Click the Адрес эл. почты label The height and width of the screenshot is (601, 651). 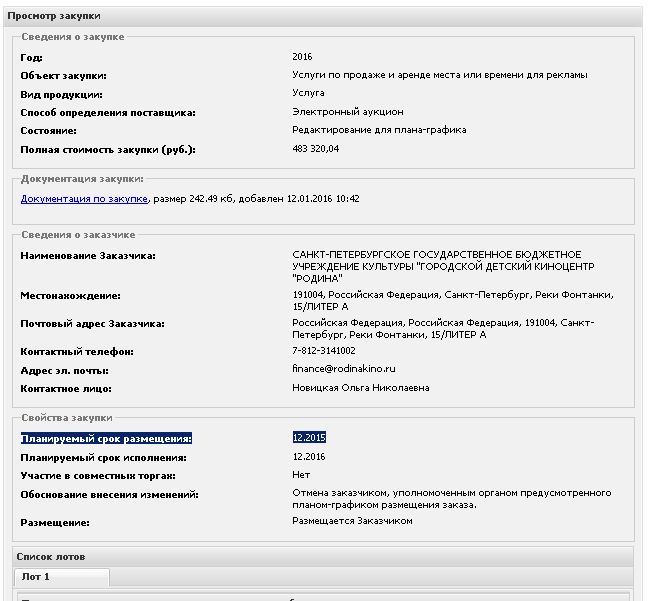pos(65,371)
